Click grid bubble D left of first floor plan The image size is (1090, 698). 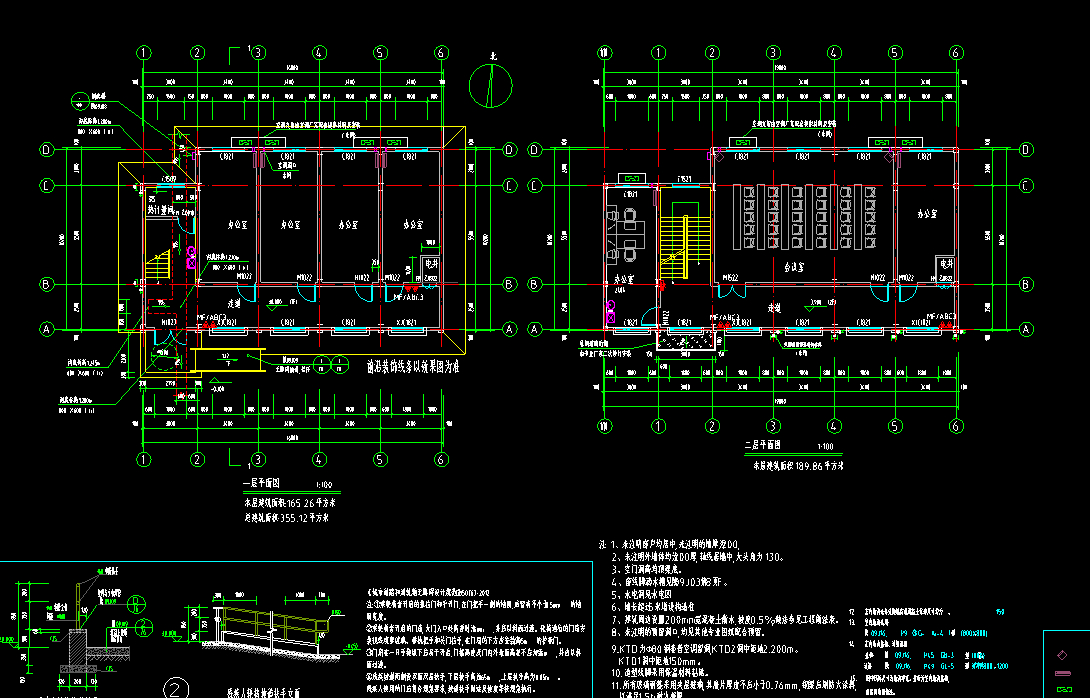(46, 150)
